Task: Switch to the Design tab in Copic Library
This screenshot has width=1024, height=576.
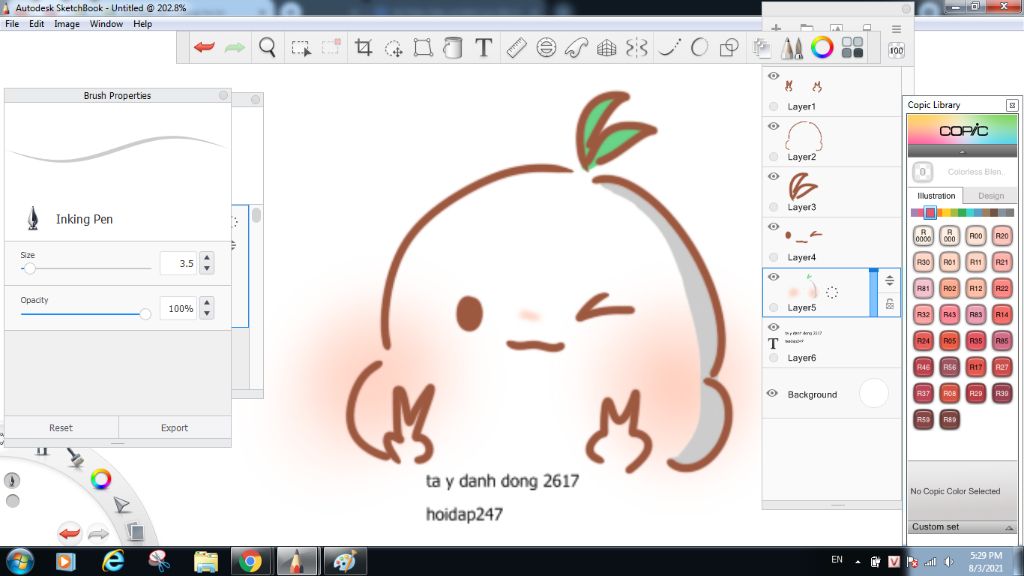Action: pos(991,196)
